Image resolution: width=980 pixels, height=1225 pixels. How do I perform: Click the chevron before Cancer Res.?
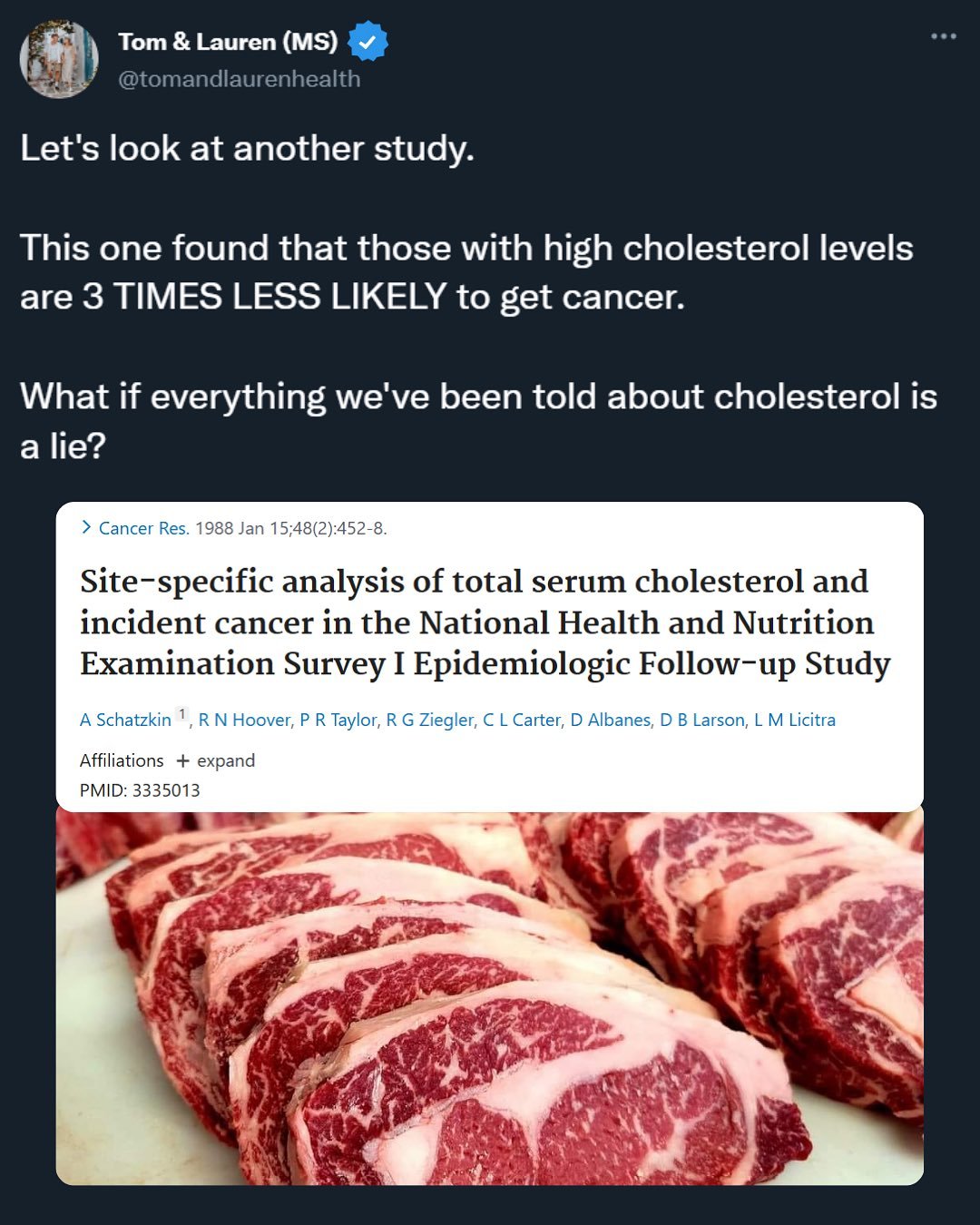point(86,527)
